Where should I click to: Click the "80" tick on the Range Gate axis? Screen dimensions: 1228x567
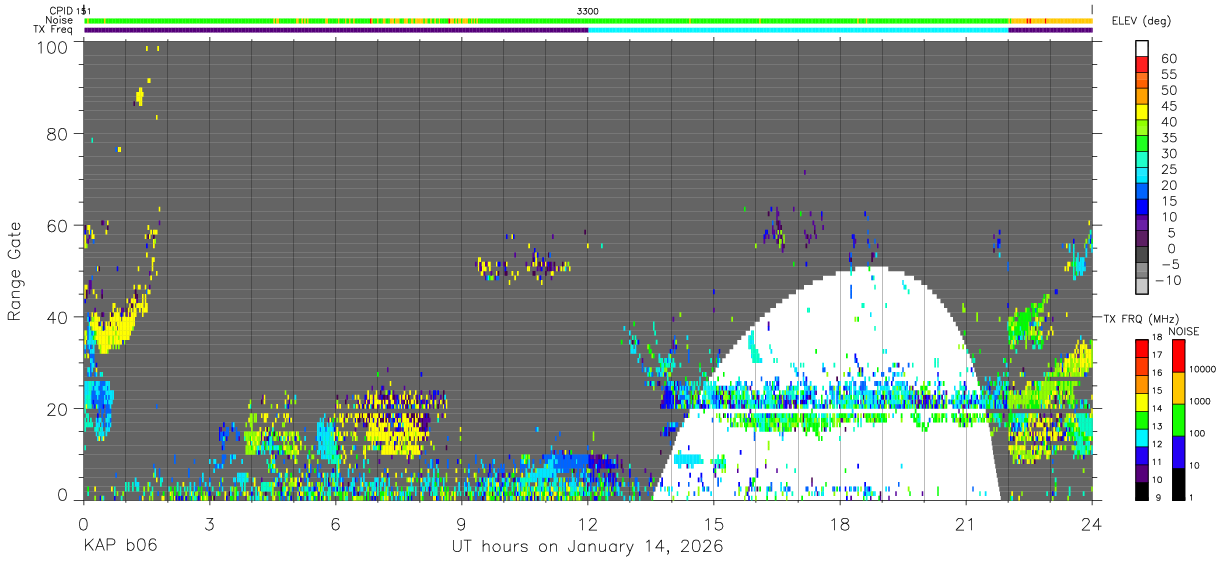[57, 133]
